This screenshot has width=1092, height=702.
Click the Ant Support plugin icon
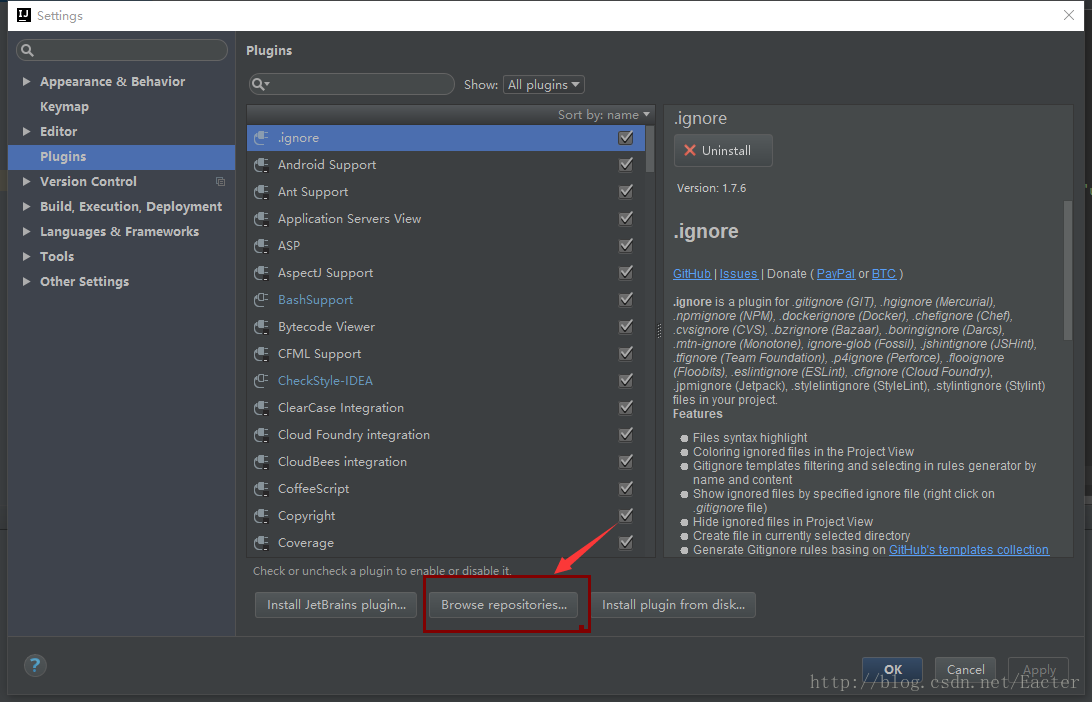tap(261, 192)
